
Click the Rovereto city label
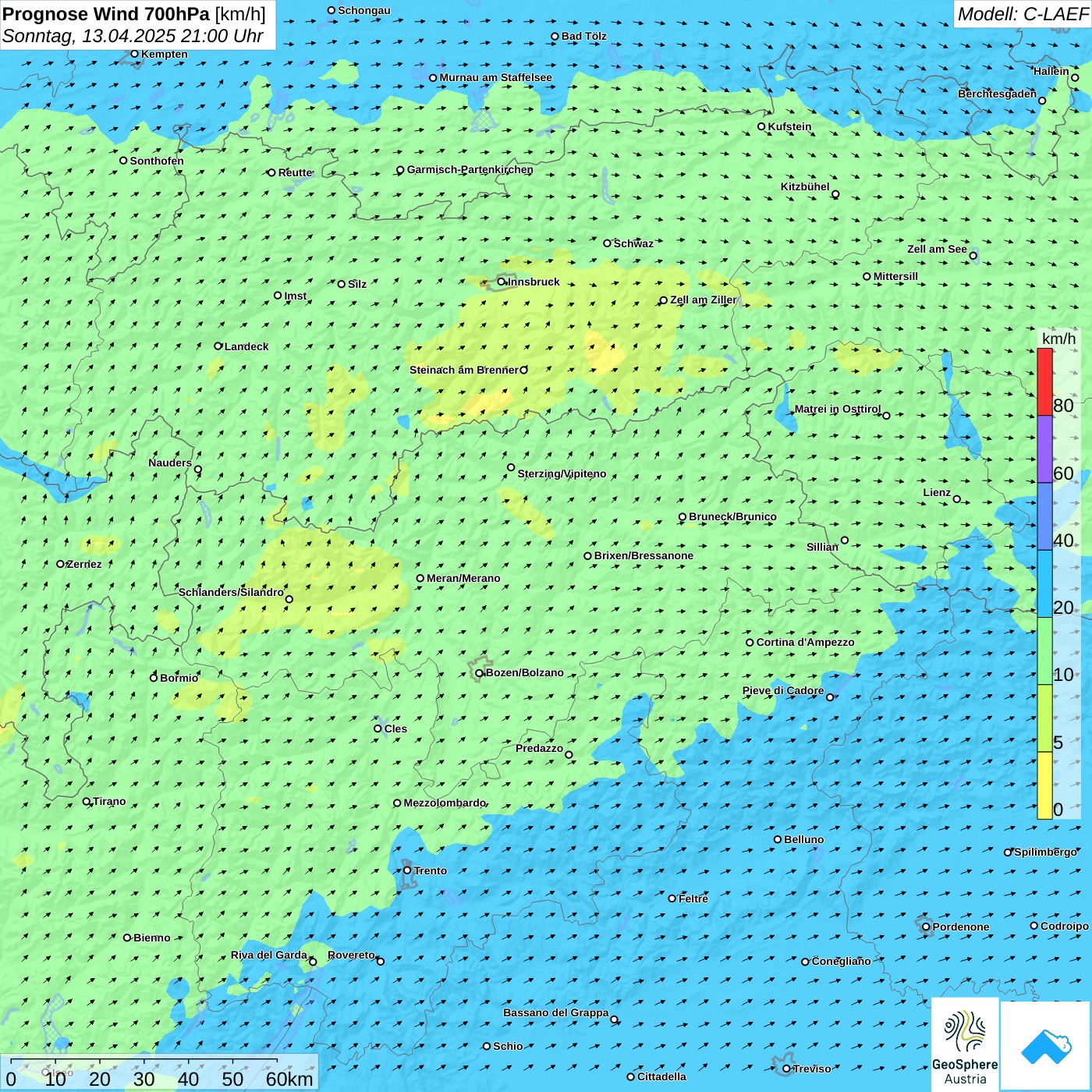[351, 955]
